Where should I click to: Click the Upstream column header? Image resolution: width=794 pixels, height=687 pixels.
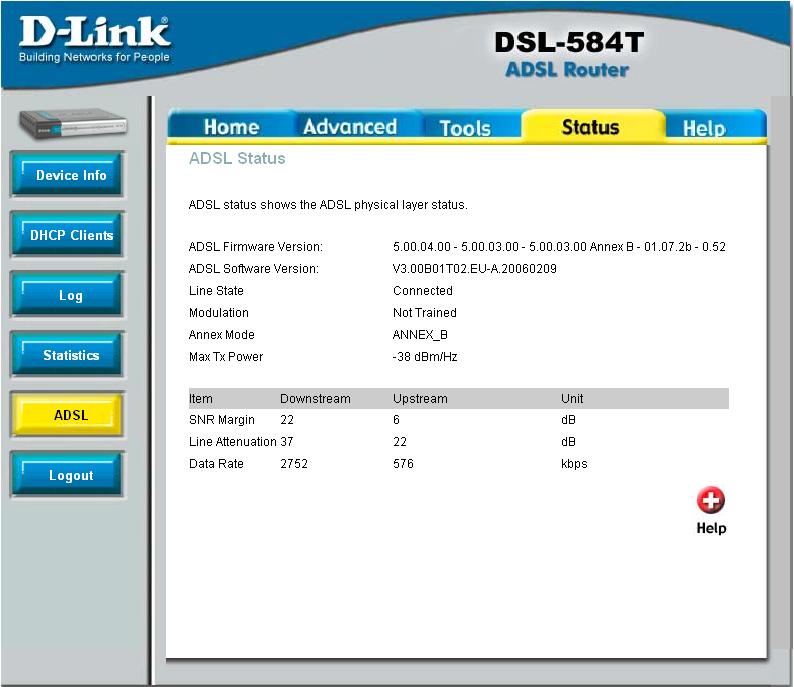click(420, 398)
